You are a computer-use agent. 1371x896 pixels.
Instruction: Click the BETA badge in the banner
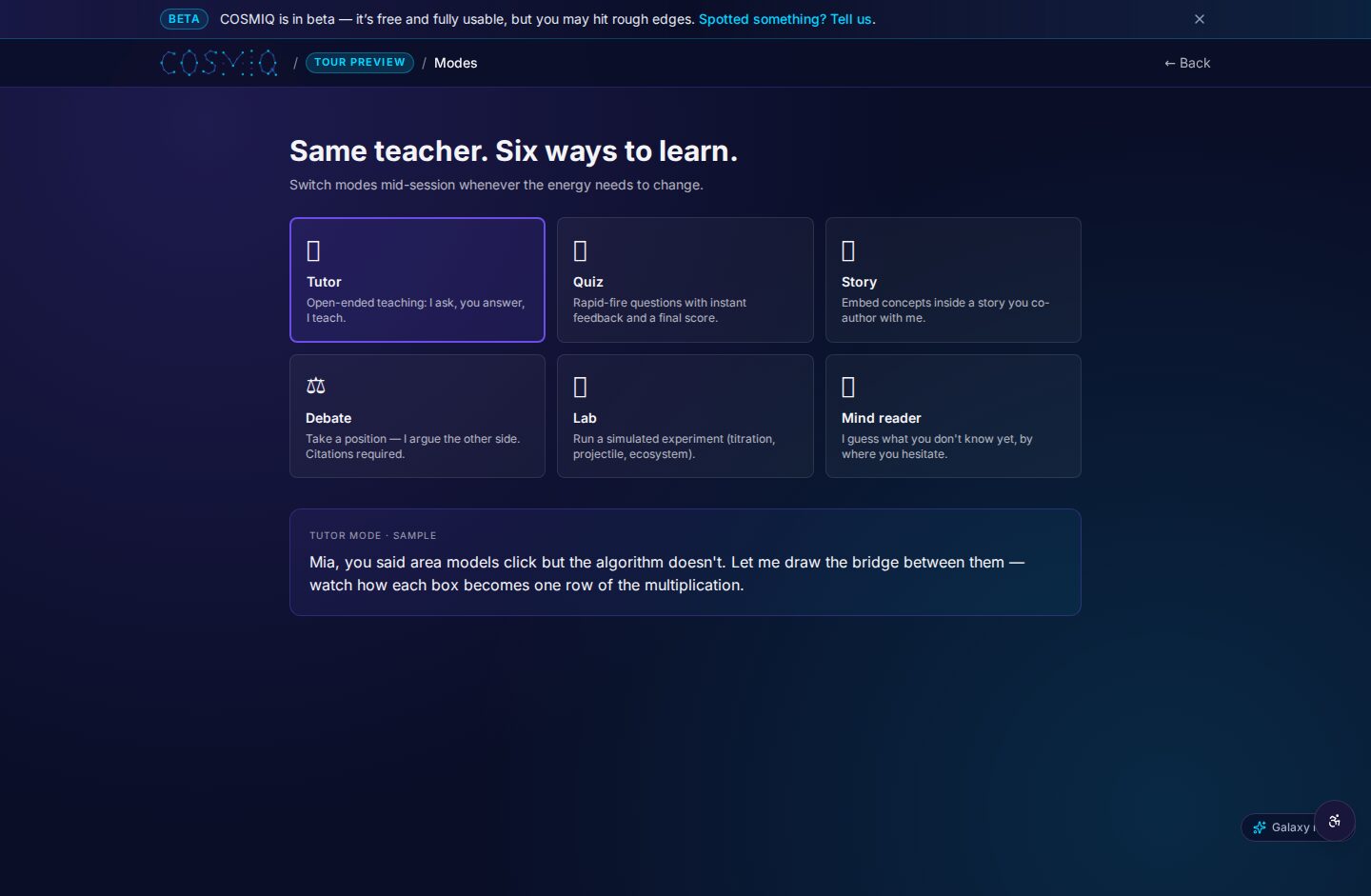click(184, 19)
